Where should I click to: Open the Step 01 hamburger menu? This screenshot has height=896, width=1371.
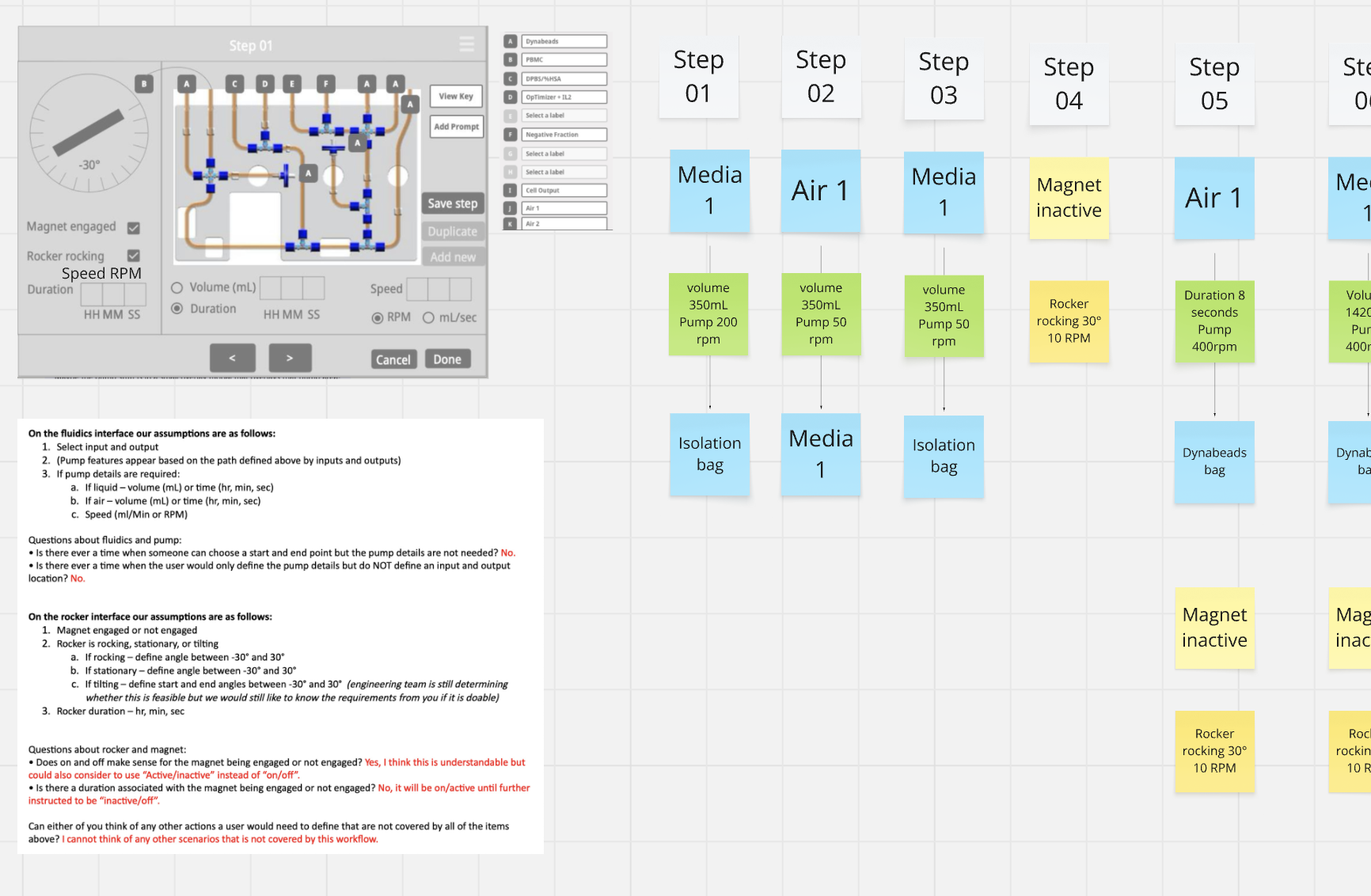(466, 44)
